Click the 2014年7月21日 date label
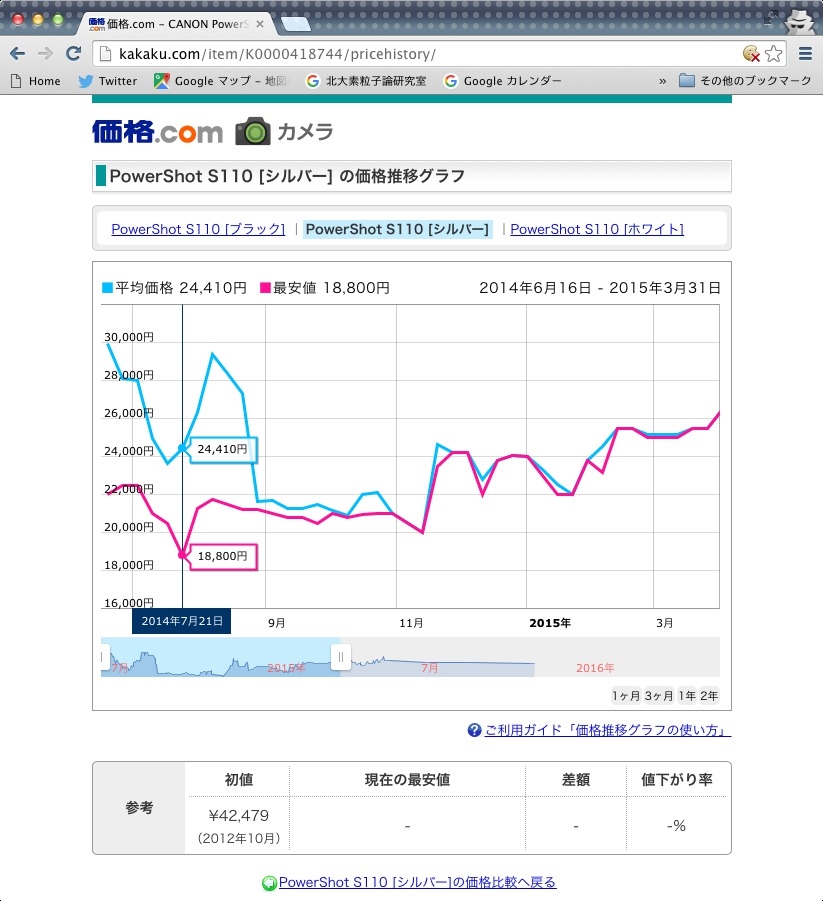 click(x=182, y=621)
